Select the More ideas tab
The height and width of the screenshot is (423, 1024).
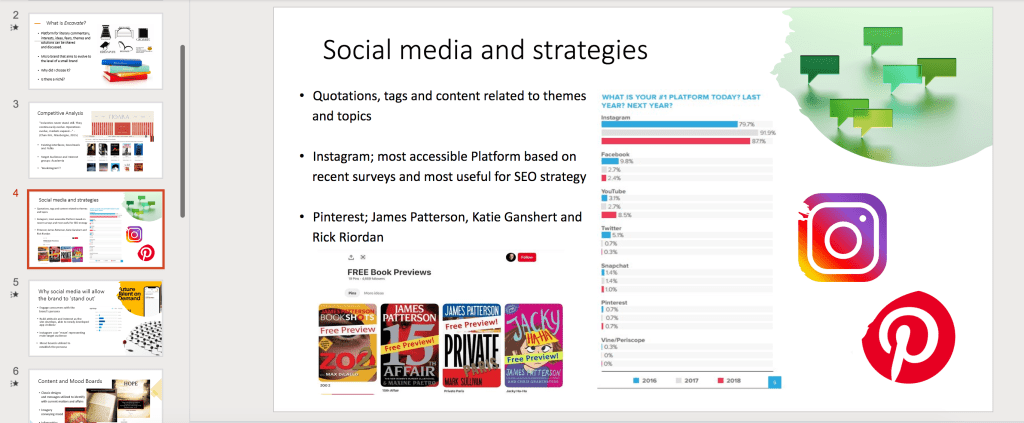tap(374, 292)
